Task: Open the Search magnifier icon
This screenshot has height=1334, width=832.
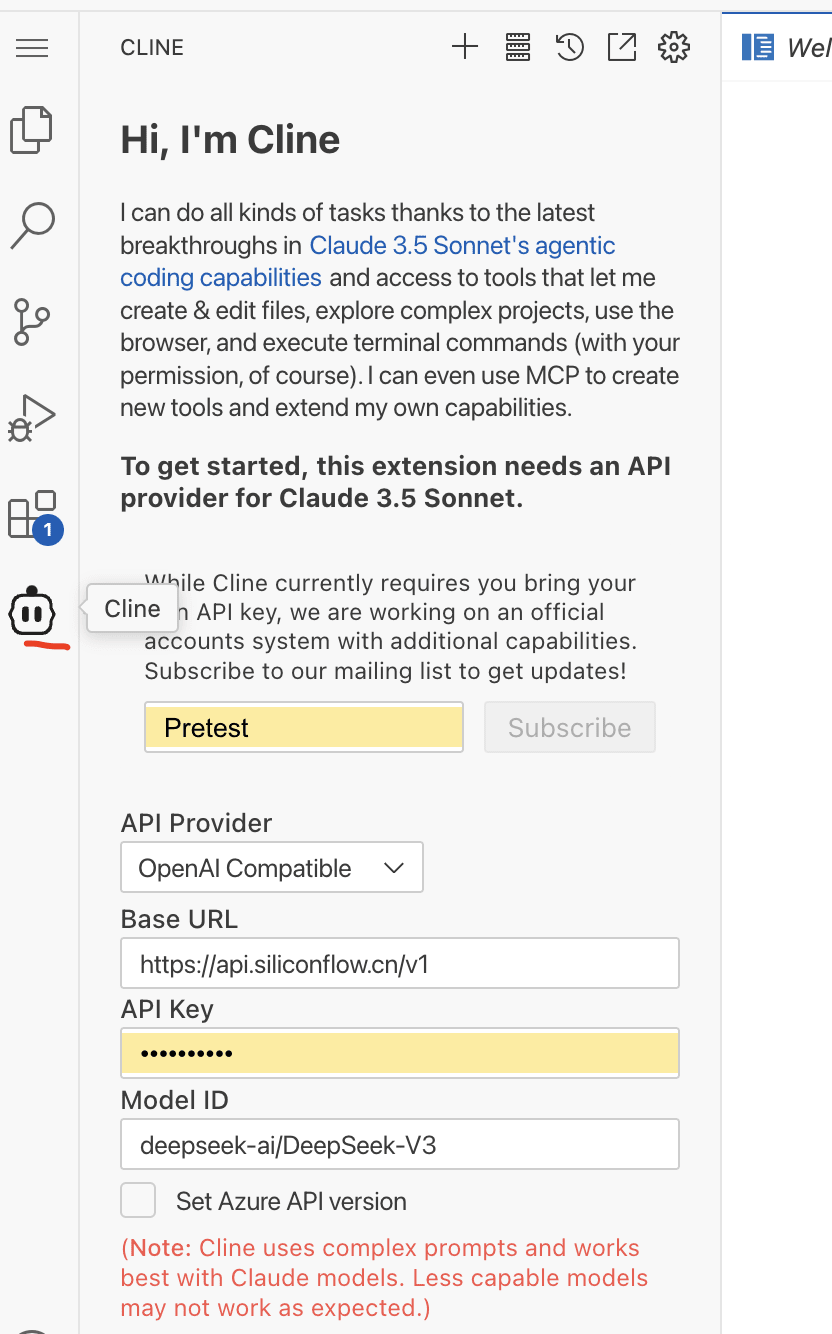Action: point(32,225)
